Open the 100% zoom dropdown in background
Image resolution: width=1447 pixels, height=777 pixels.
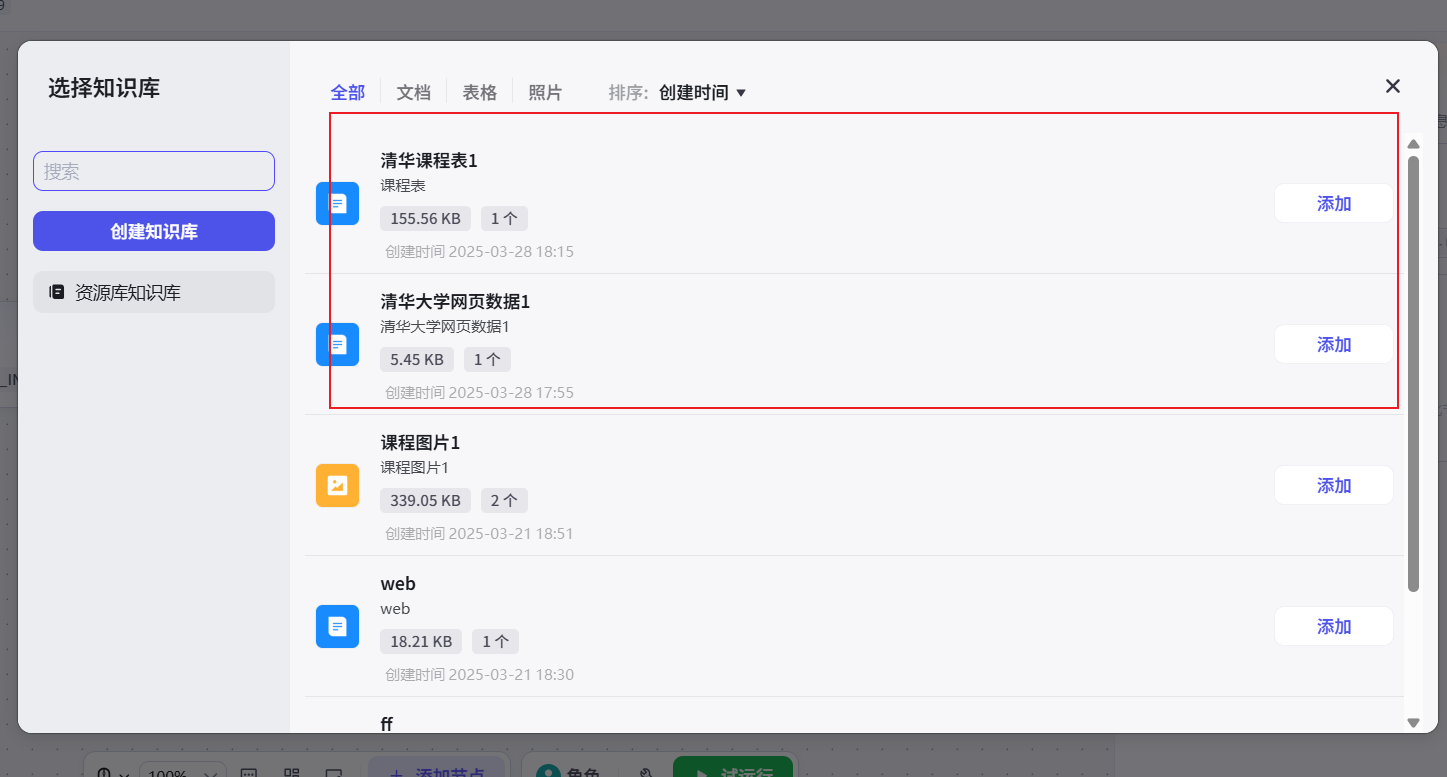181,771
